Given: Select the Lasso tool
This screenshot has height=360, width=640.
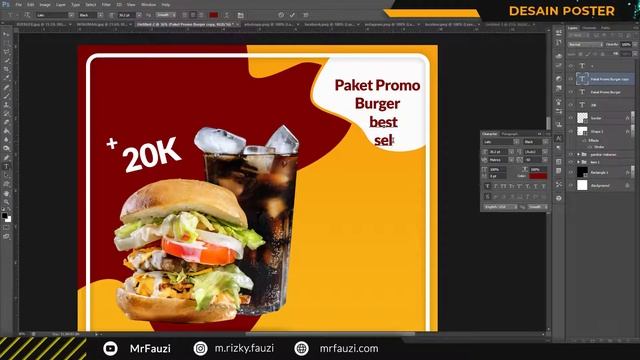Looking at the screenshot, I should pos(7,52).
